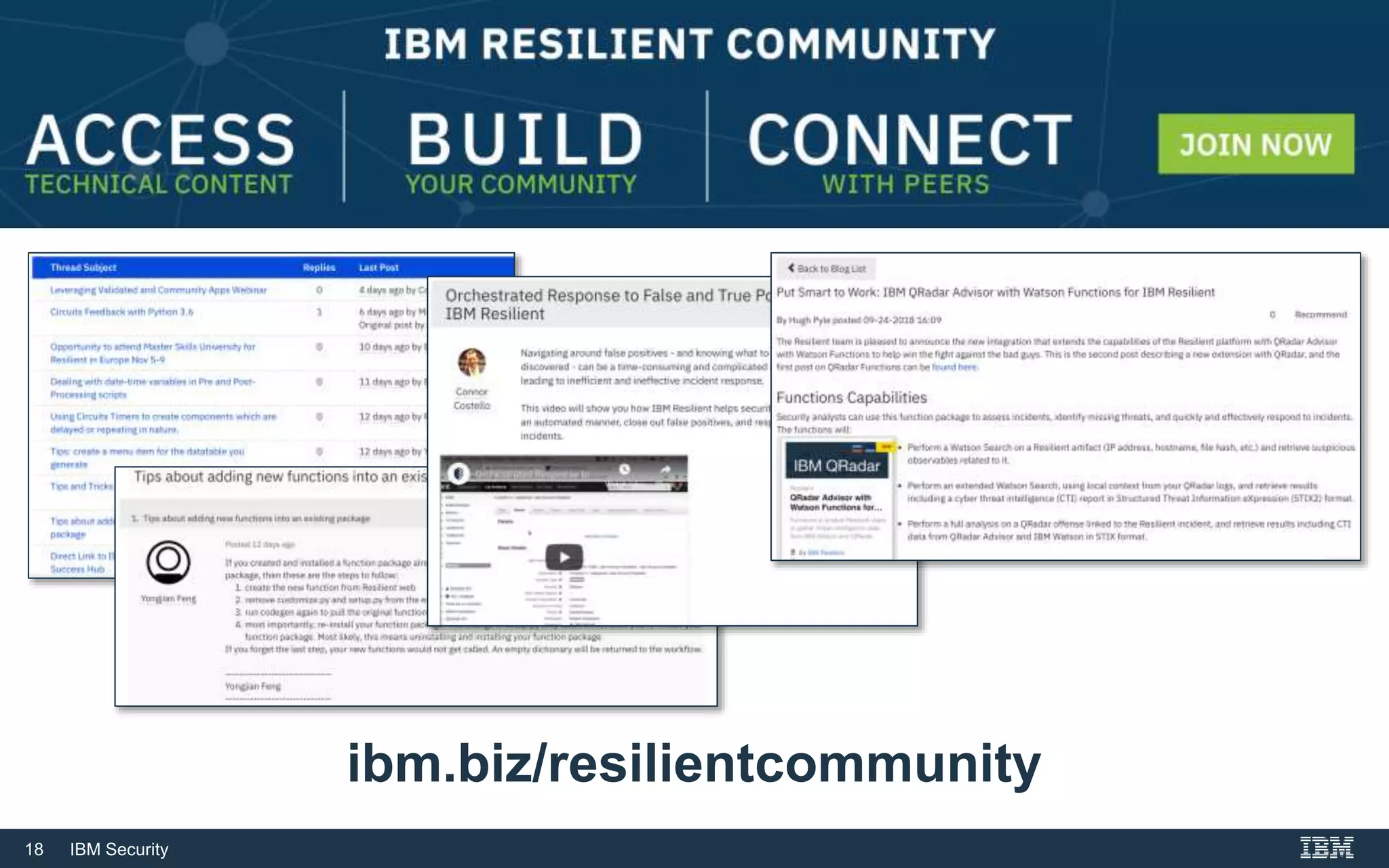Click the 'found here' link in blog
The height and width of the screenshot is (868, 1389).
click(954, 367)
